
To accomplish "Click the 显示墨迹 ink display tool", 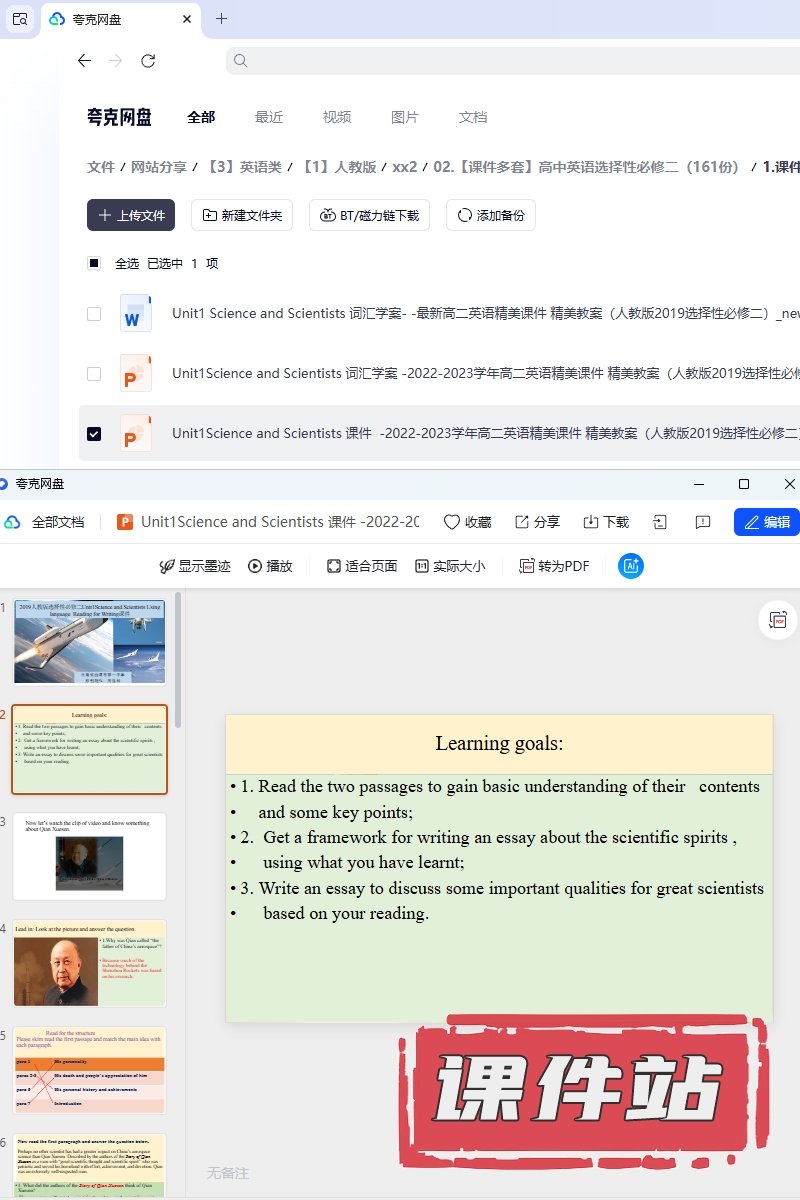I will (195, 566).
